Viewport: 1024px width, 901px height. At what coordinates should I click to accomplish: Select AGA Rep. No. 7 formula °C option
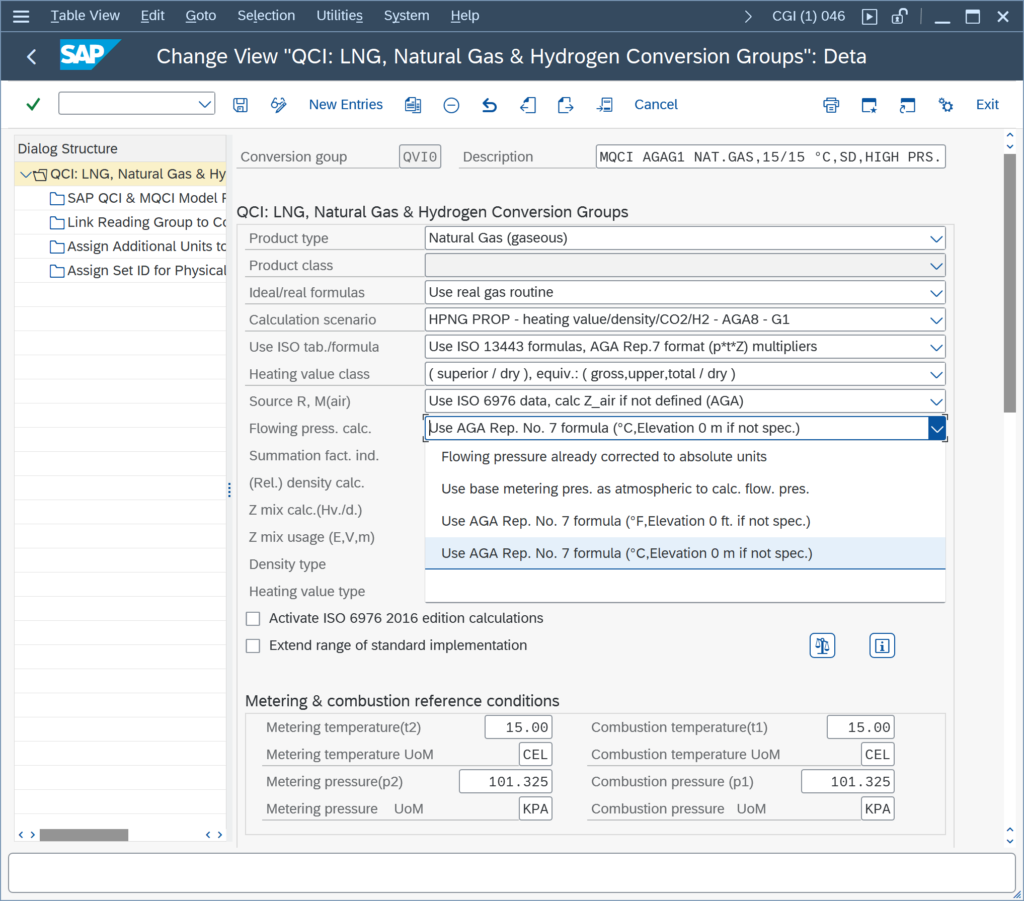pyautogui.click(x=685, y=553)
